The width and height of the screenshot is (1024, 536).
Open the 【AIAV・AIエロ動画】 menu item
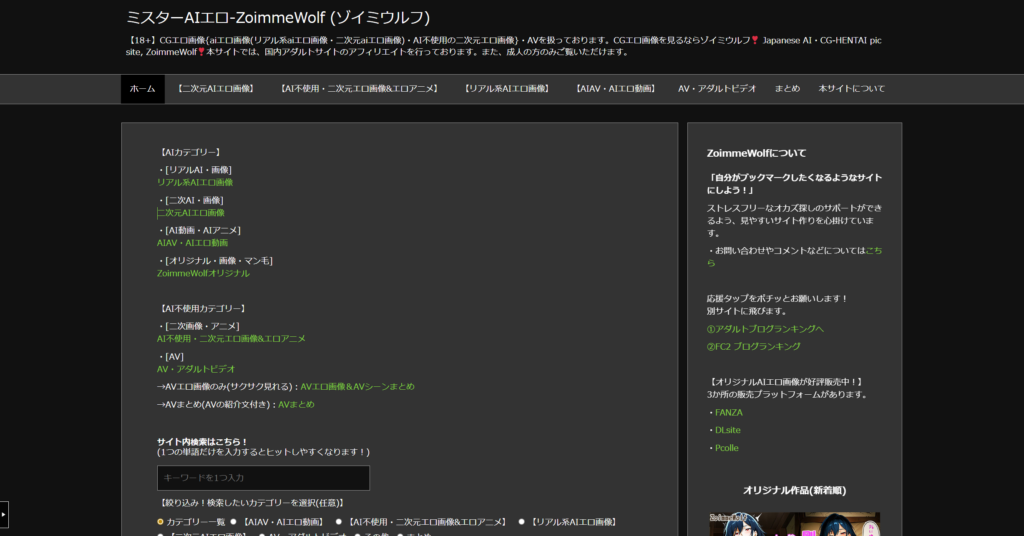(x=615, y=89)
